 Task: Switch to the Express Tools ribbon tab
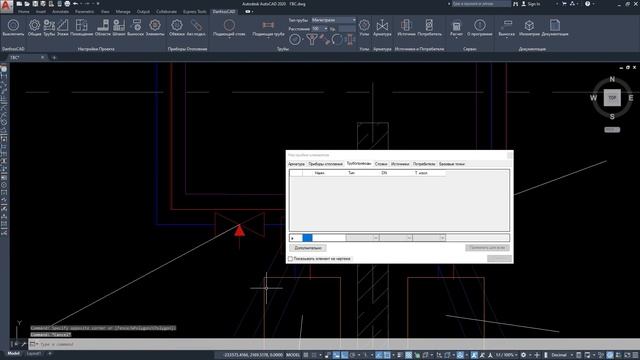194,11
